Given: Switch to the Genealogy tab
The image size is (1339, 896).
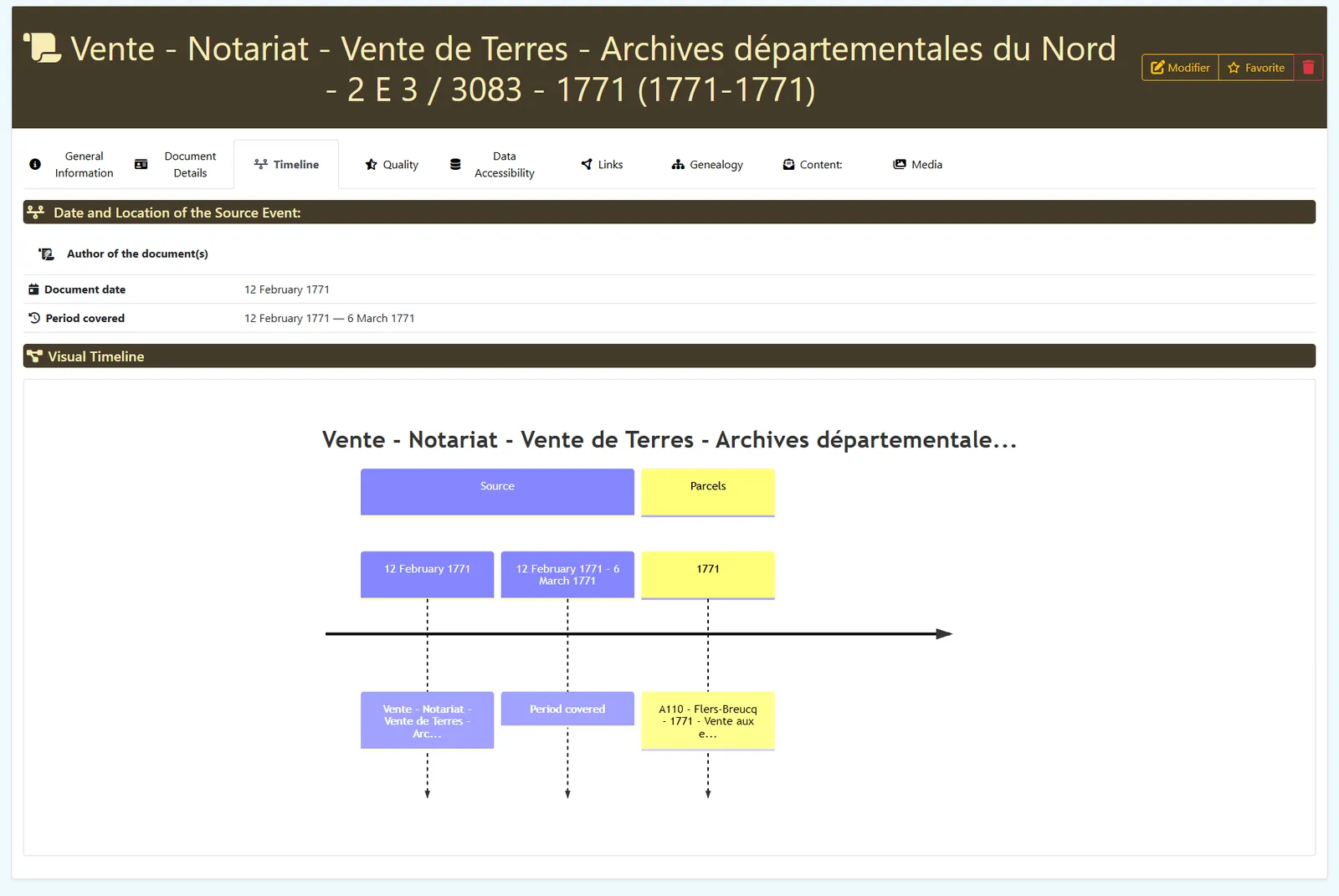Looking at the screenshot, I should point(707,165).
